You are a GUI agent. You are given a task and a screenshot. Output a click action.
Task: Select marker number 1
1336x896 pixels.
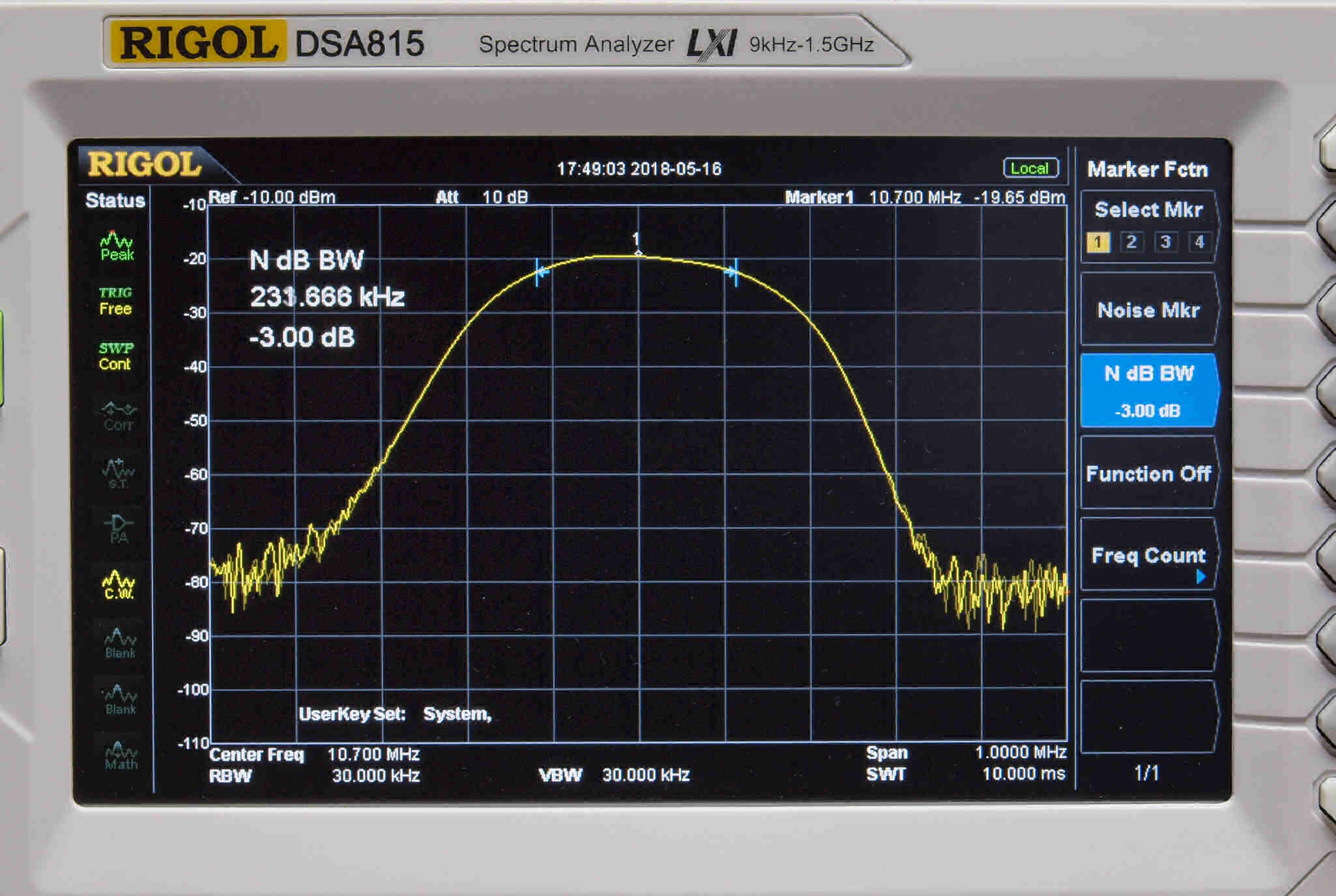[1098, 242]
